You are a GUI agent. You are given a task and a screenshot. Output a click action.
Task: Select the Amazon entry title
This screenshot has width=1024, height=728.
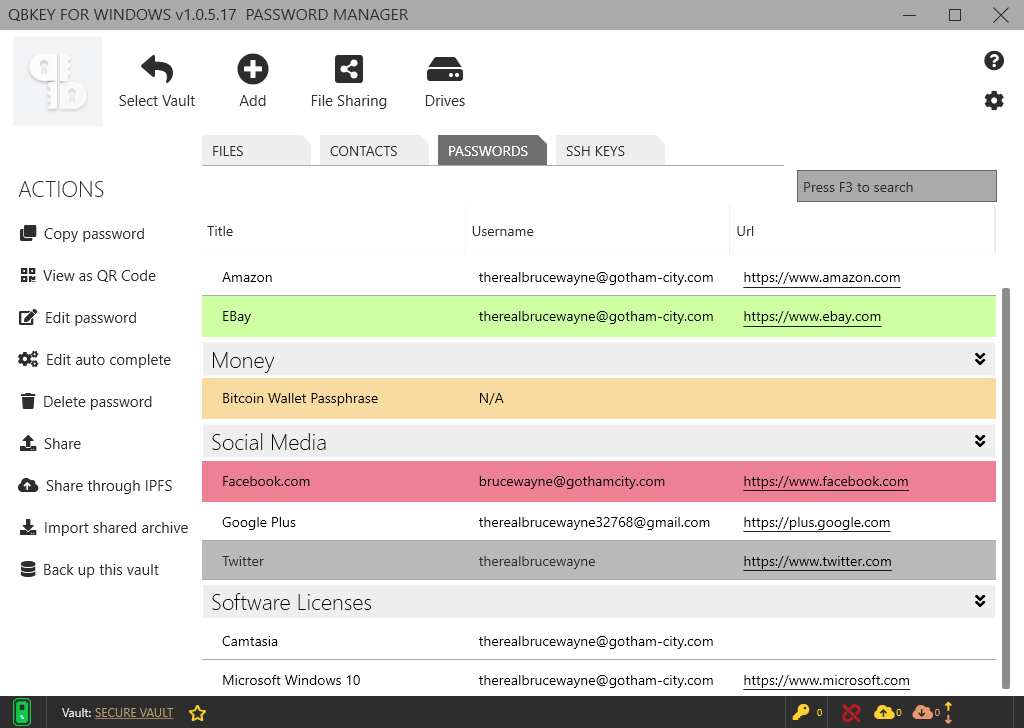(x=247, y=277)
